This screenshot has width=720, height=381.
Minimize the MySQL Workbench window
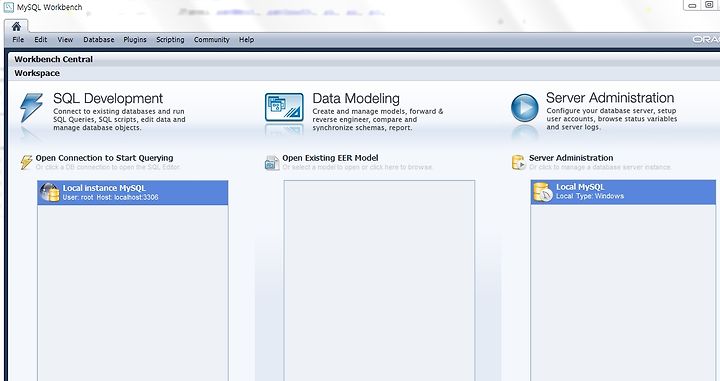pos(692,5)
